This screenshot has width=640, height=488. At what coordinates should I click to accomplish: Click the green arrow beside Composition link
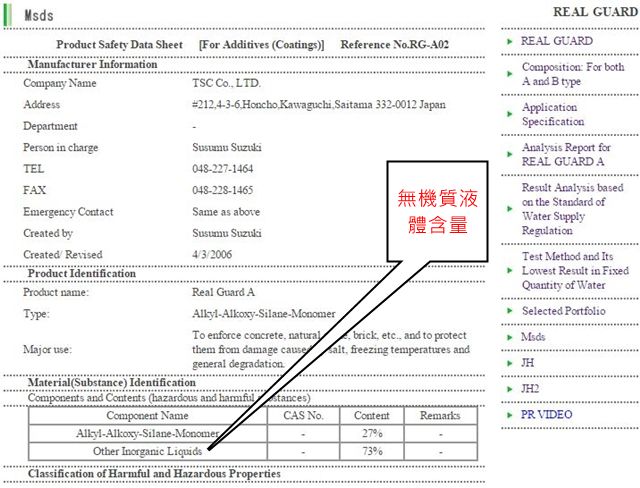coord(509,74)
